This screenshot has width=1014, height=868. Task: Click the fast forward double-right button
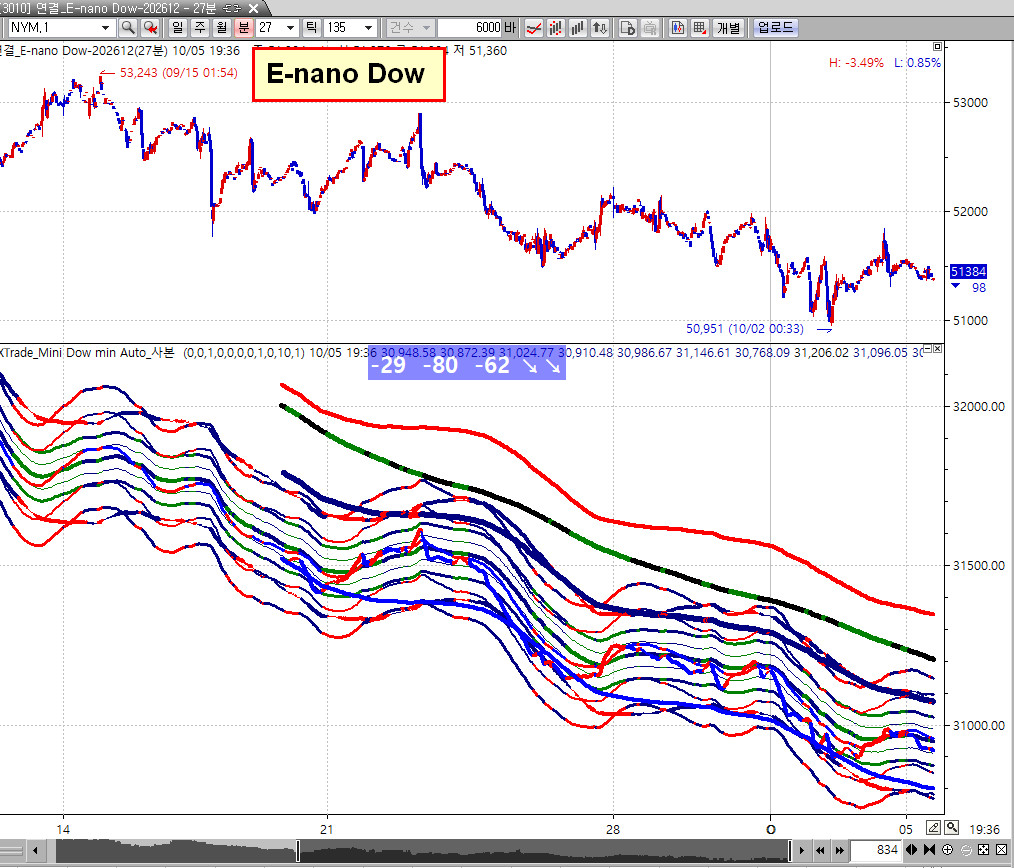[x=839, y=851]
